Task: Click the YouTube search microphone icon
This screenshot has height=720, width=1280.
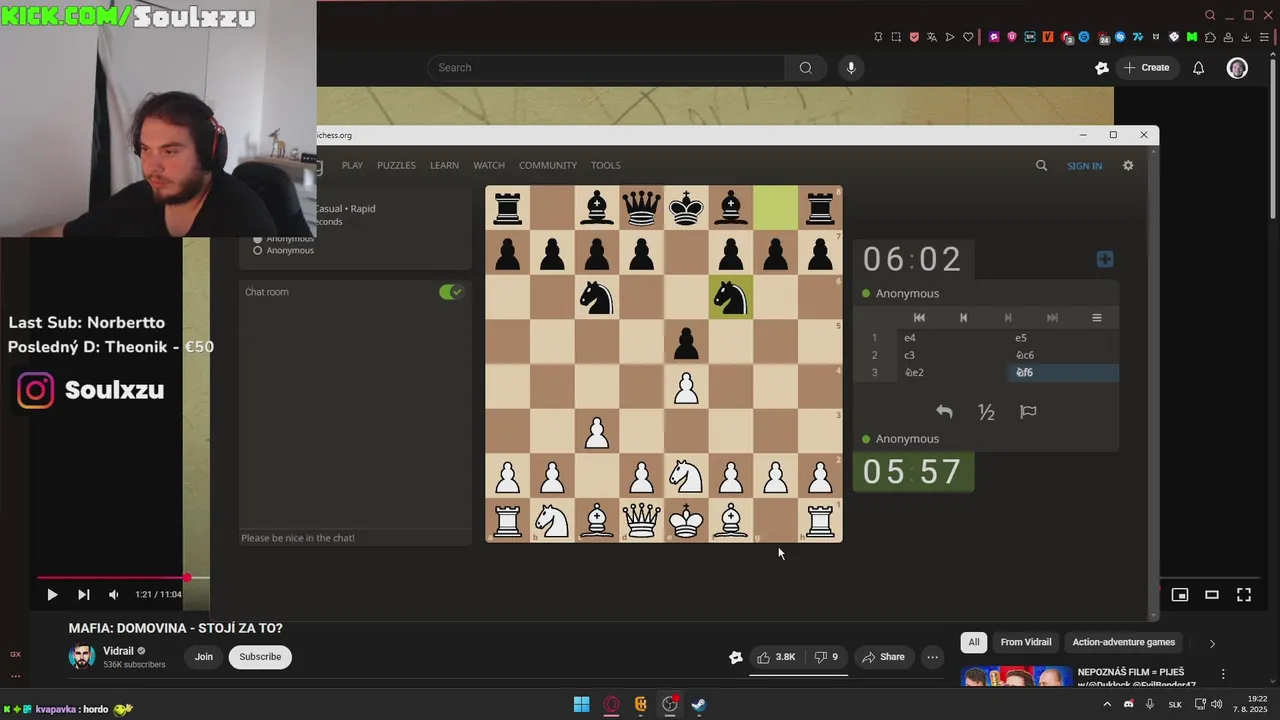Action: [851, 68]
